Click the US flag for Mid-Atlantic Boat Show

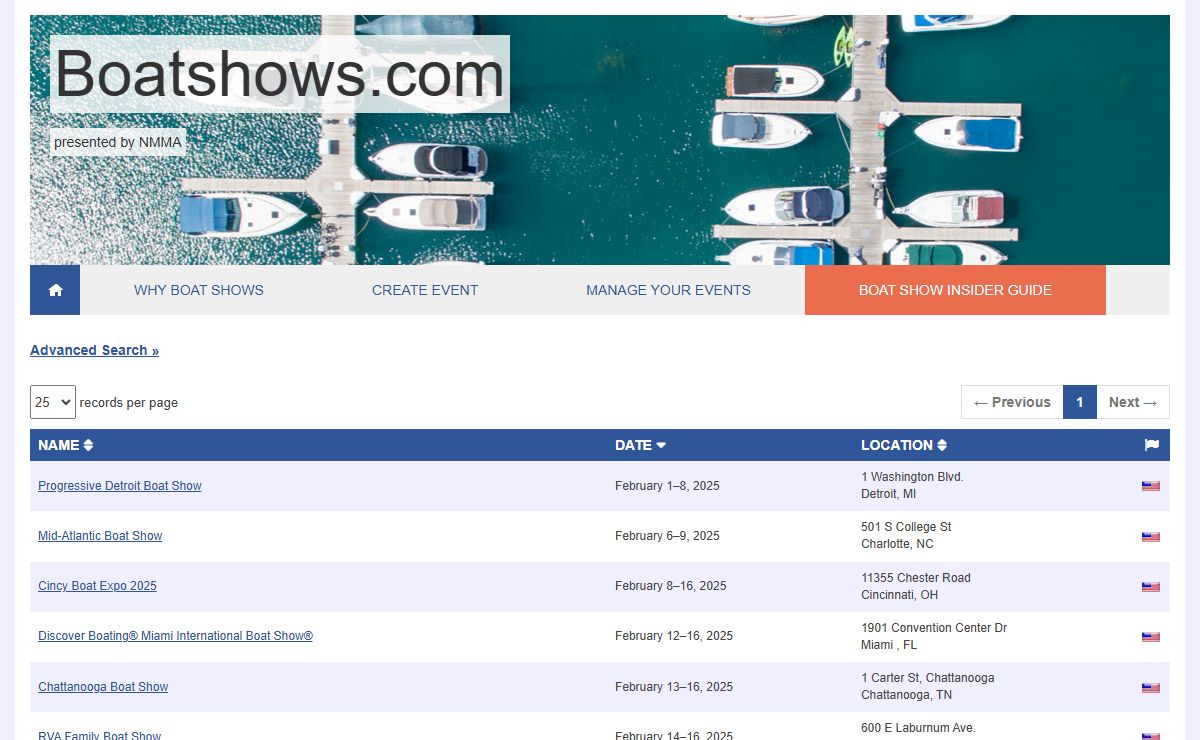click(x=1151, y=537)
